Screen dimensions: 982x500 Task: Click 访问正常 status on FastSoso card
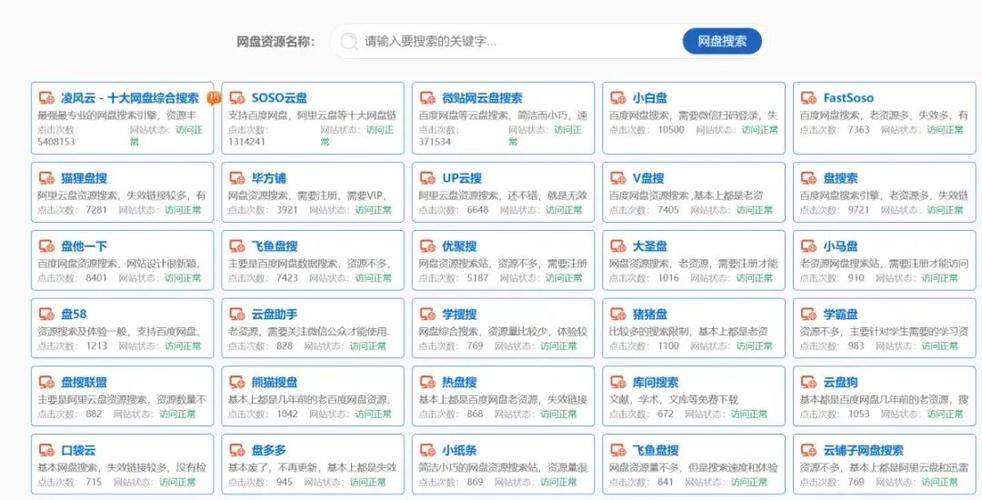pos(945,130)
